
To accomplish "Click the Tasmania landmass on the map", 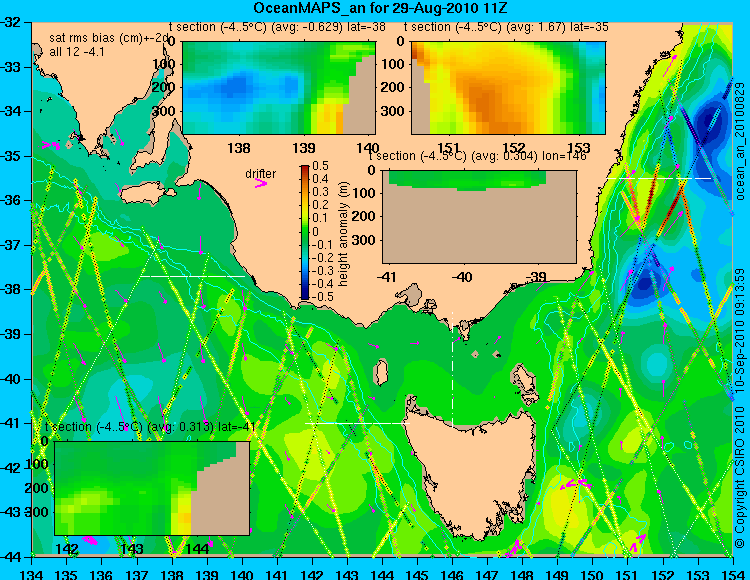I will (471, 471).
